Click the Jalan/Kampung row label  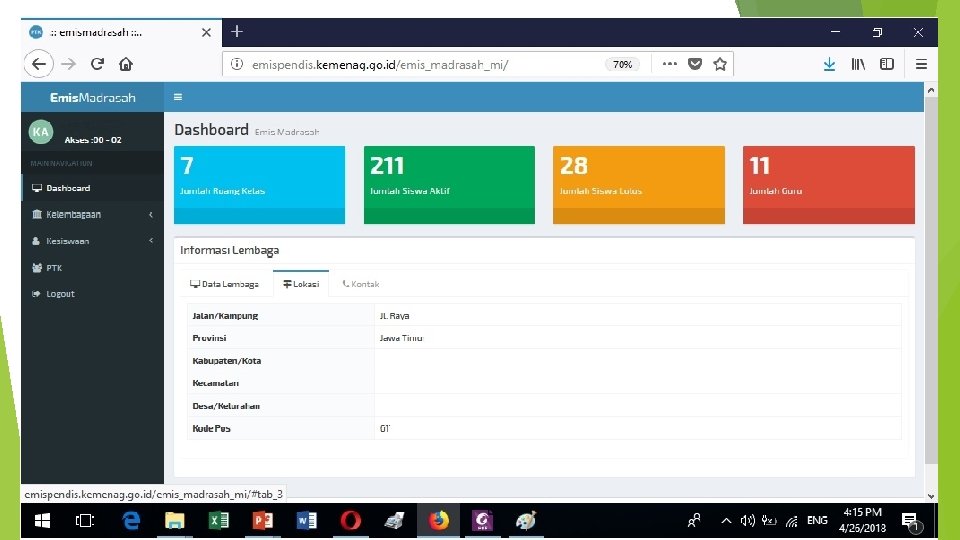coord(225,316)
